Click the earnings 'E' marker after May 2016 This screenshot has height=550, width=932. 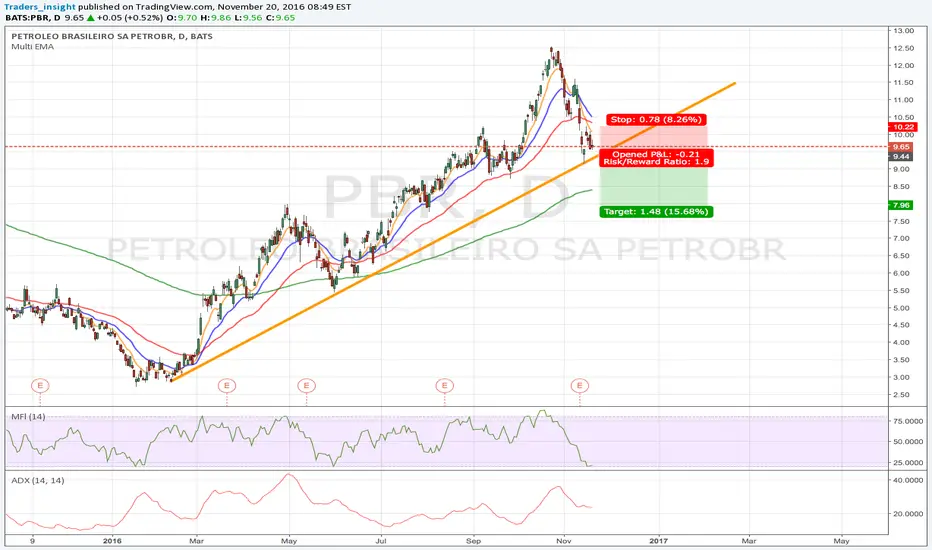click(306, 385)
